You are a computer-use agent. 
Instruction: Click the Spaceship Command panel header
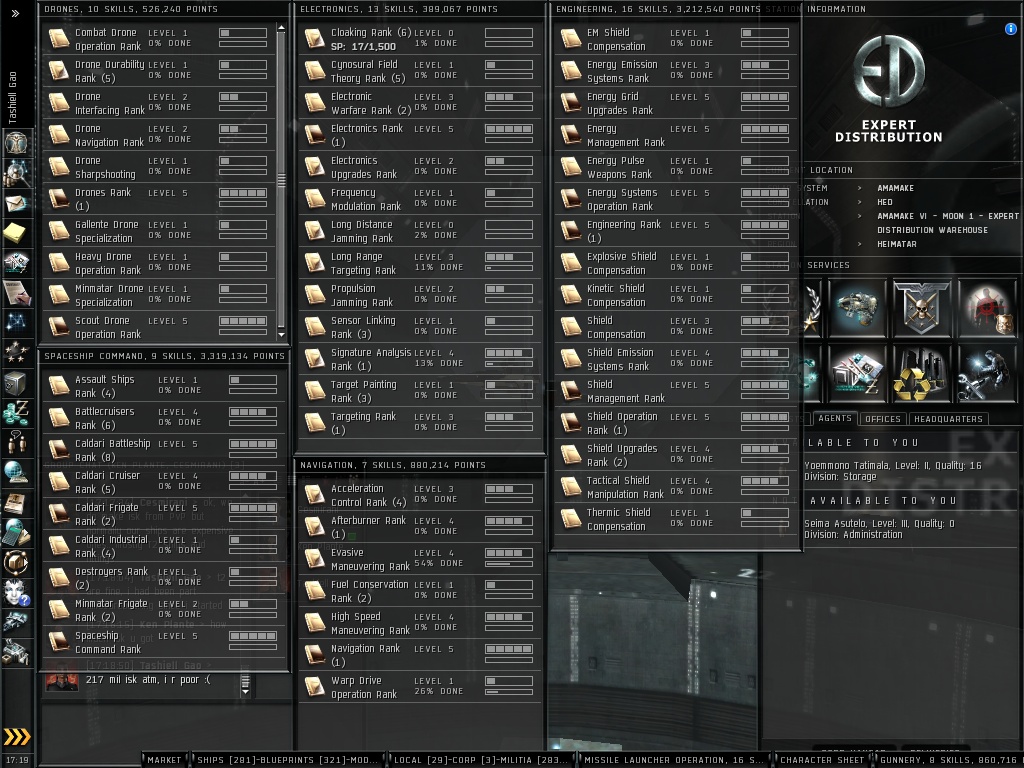(x=165, y=356)
